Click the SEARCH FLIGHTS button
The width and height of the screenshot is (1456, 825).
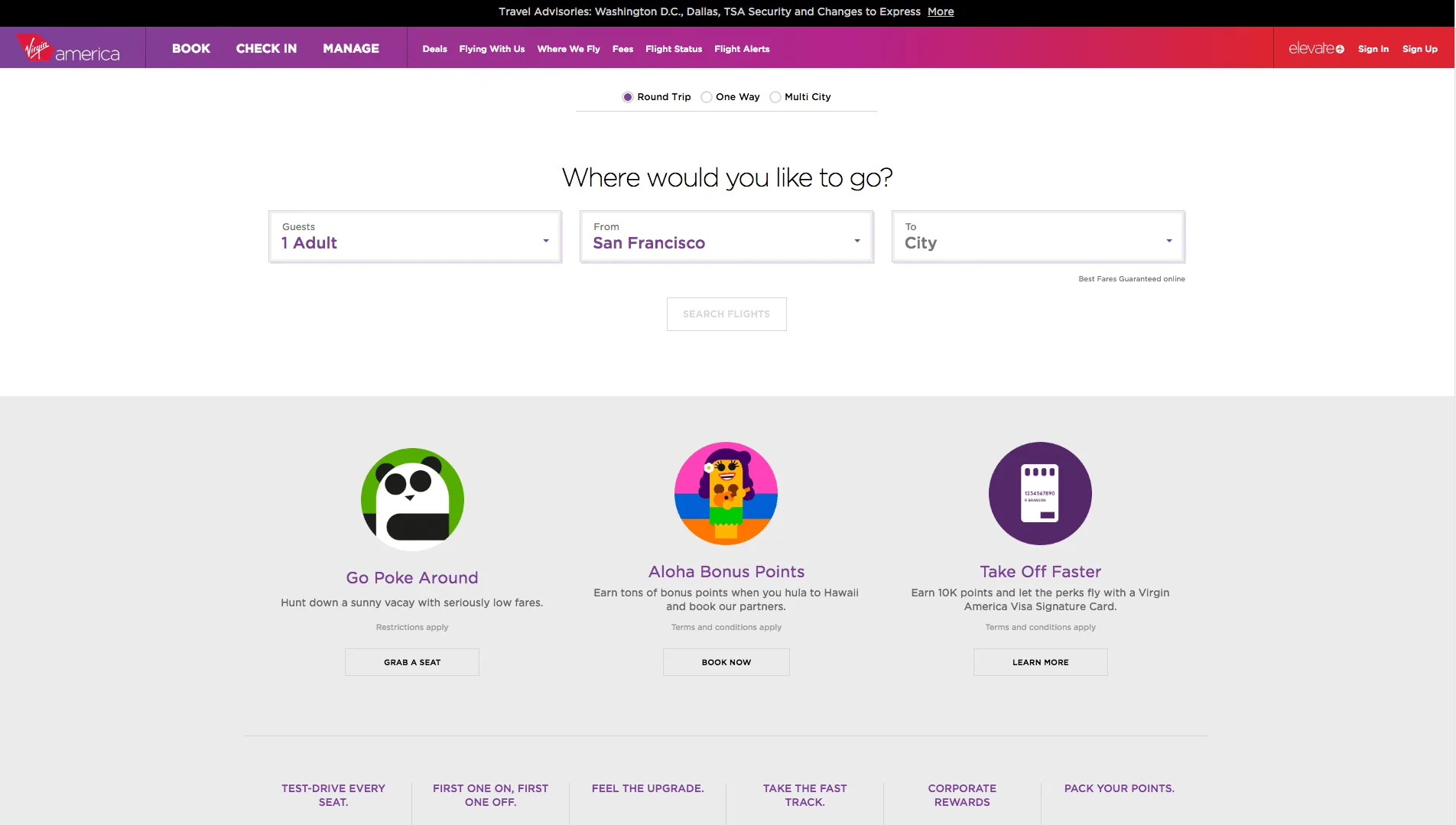coord(726,314)
